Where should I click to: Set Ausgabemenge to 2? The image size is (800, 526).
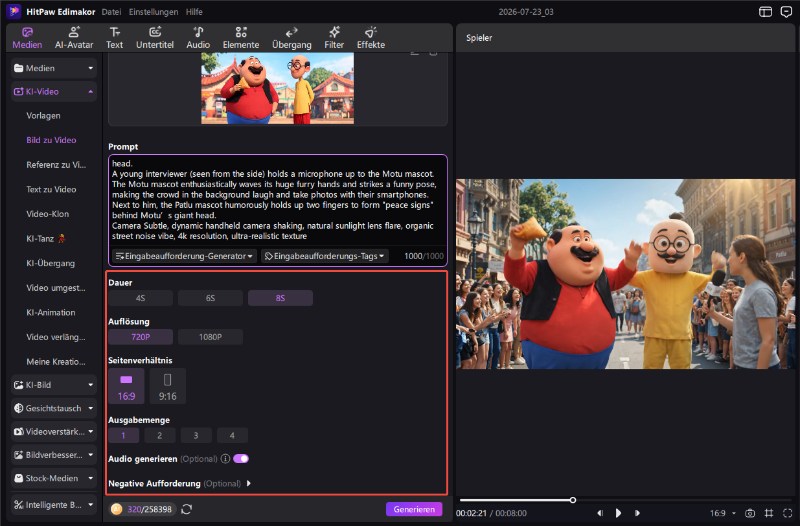coord(160,435)
